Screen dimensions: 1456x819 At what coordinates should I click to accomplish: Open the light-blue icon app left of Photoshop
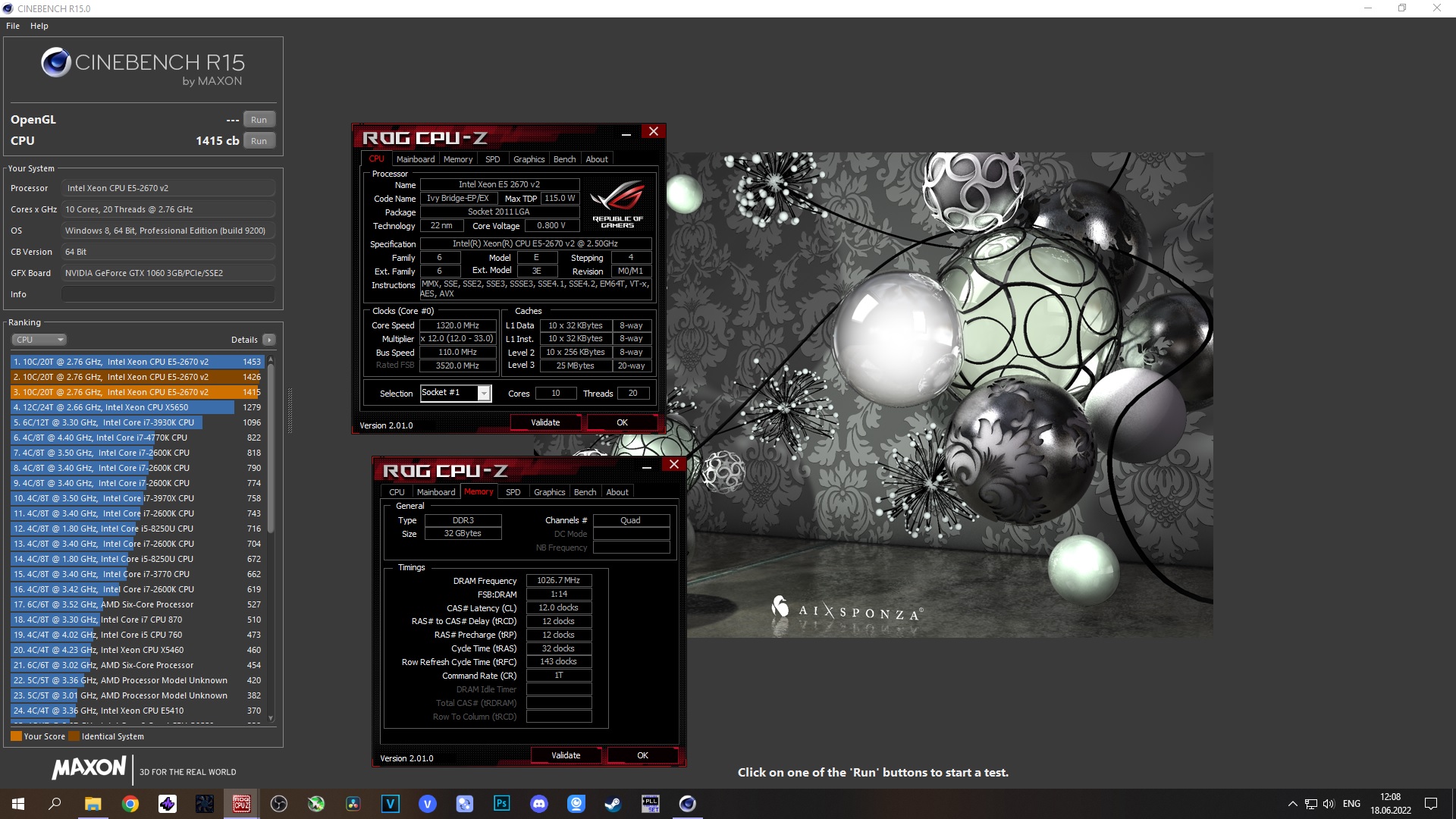[x=465, y=804]
